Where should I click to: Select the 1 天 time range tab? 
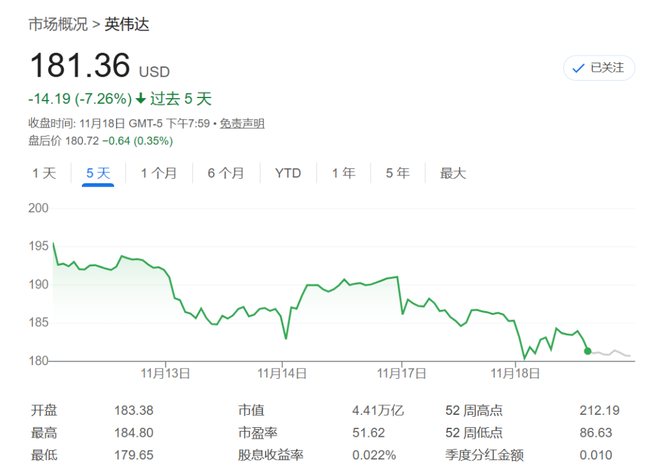[x=44, y=173]
